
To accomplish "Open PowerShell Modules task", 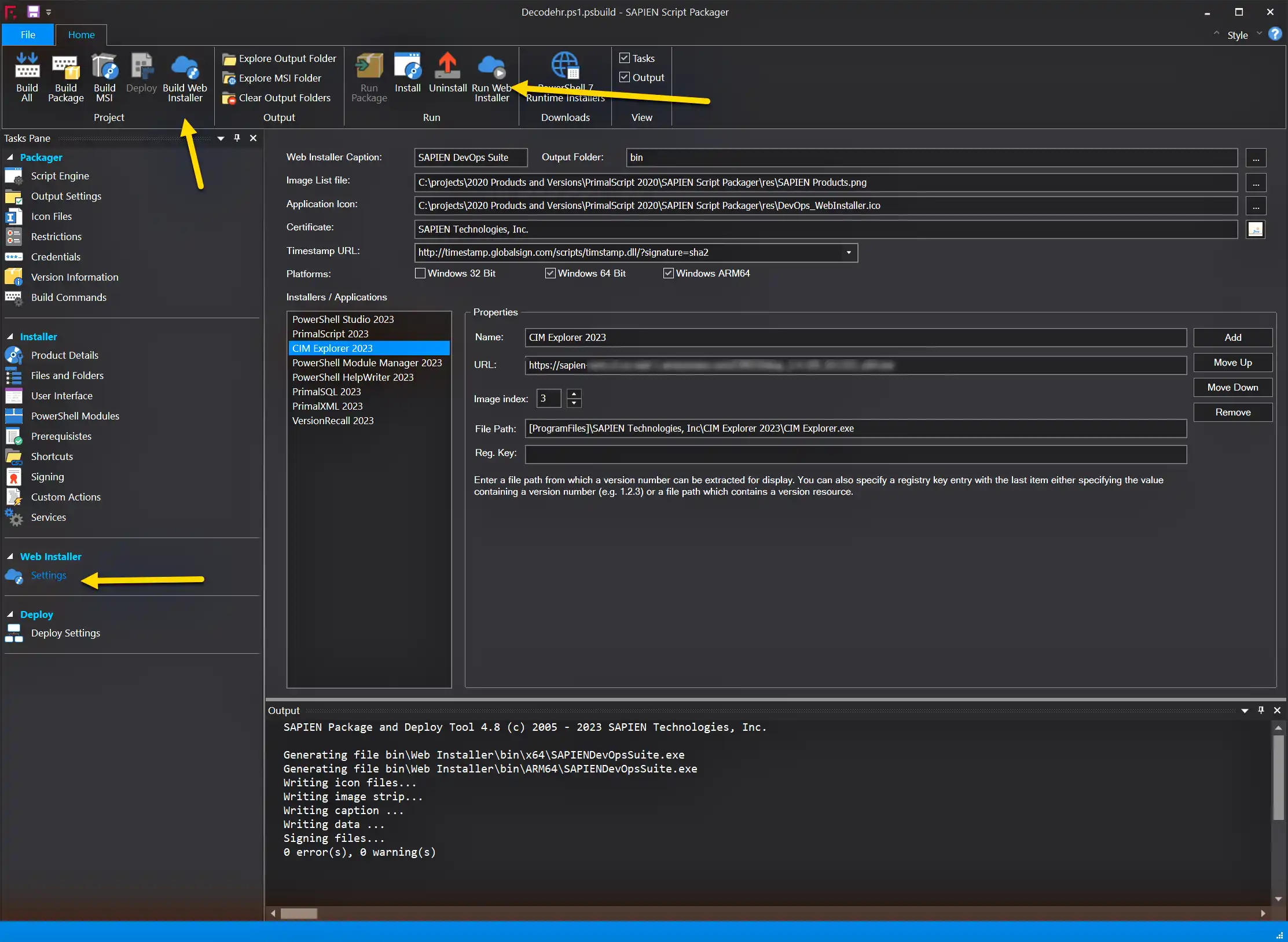I will coord(75,416).
